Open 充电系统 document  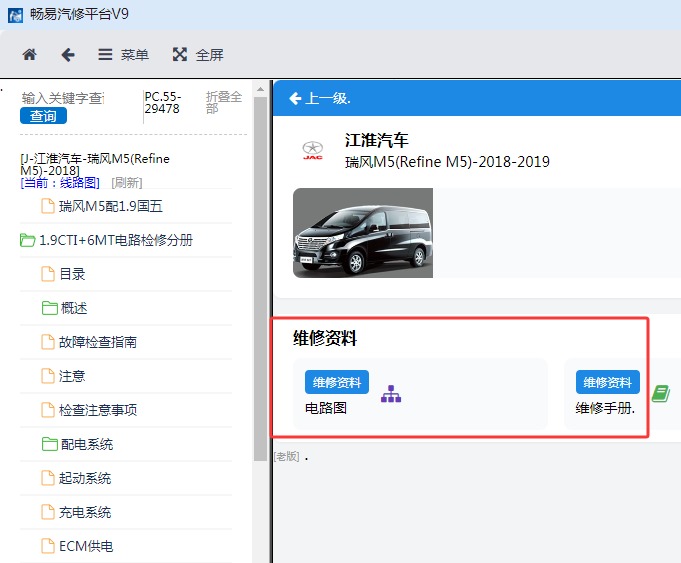click(85, 512)
